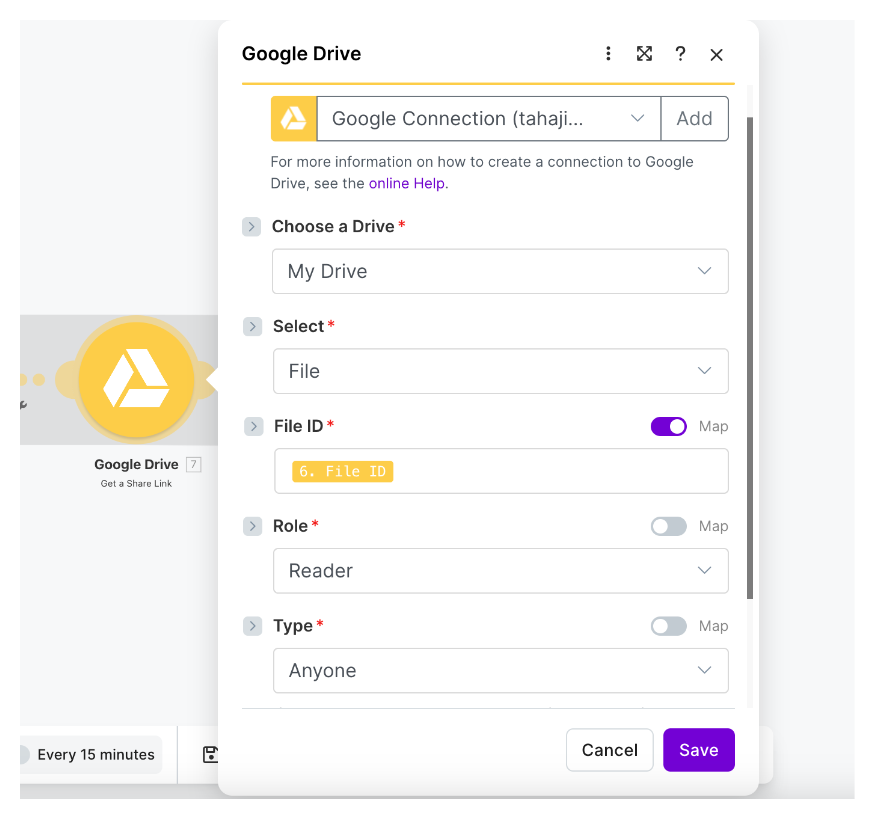Toggle Map mode for File ID
Image resolution: width=874 pixels, height=819 pixels.
click(668, 426)
